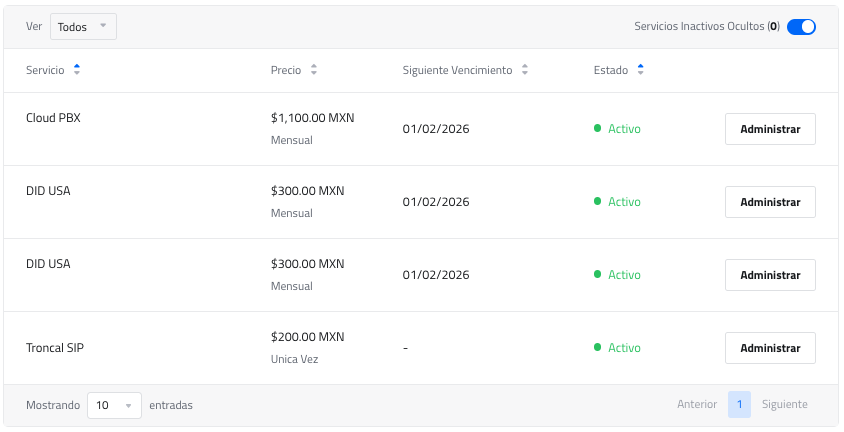Click the sort arrows beside Servicio header
844x432 pixels.
(x=77, y=70)
